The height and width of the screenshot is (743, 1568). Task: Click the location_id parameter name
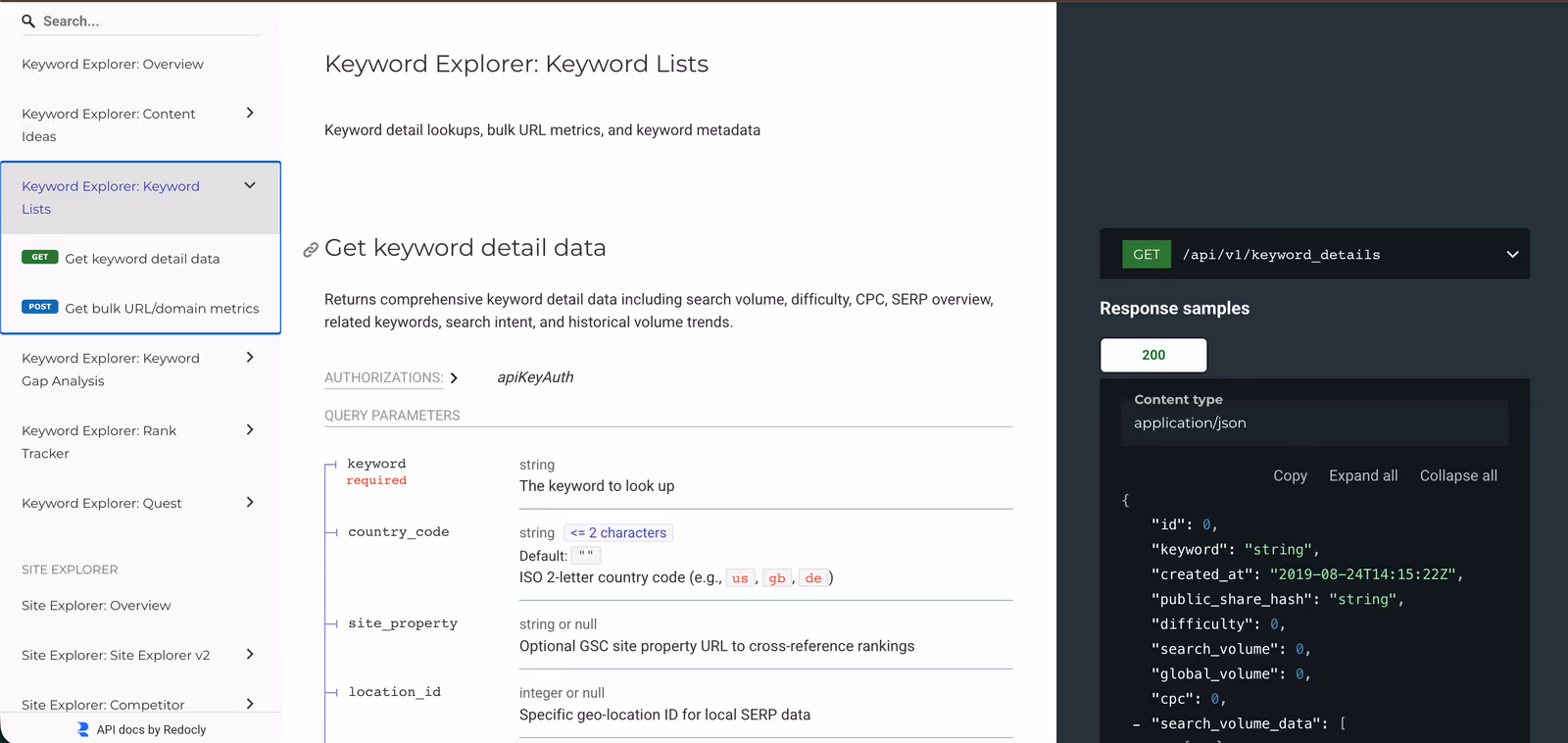(395, 692)
